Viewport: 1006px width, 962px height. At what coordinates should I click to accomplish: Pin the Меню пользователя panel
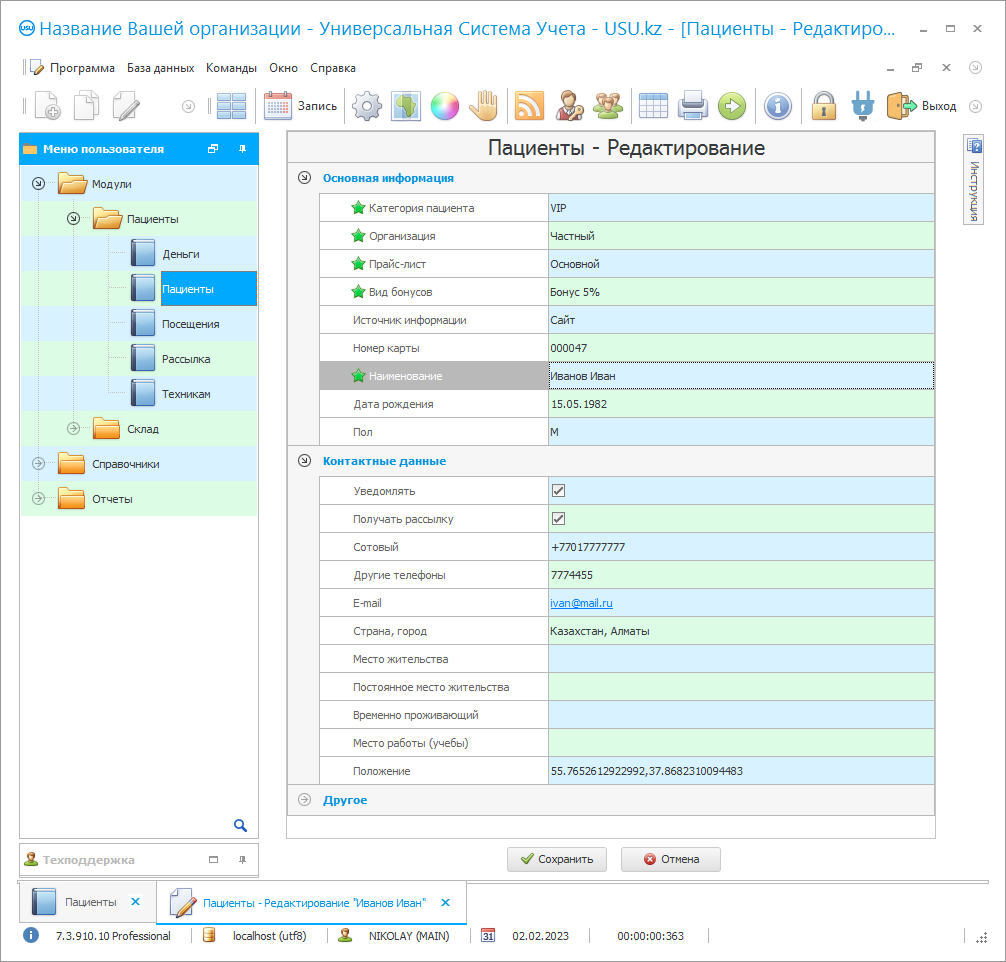pos(241,149)
